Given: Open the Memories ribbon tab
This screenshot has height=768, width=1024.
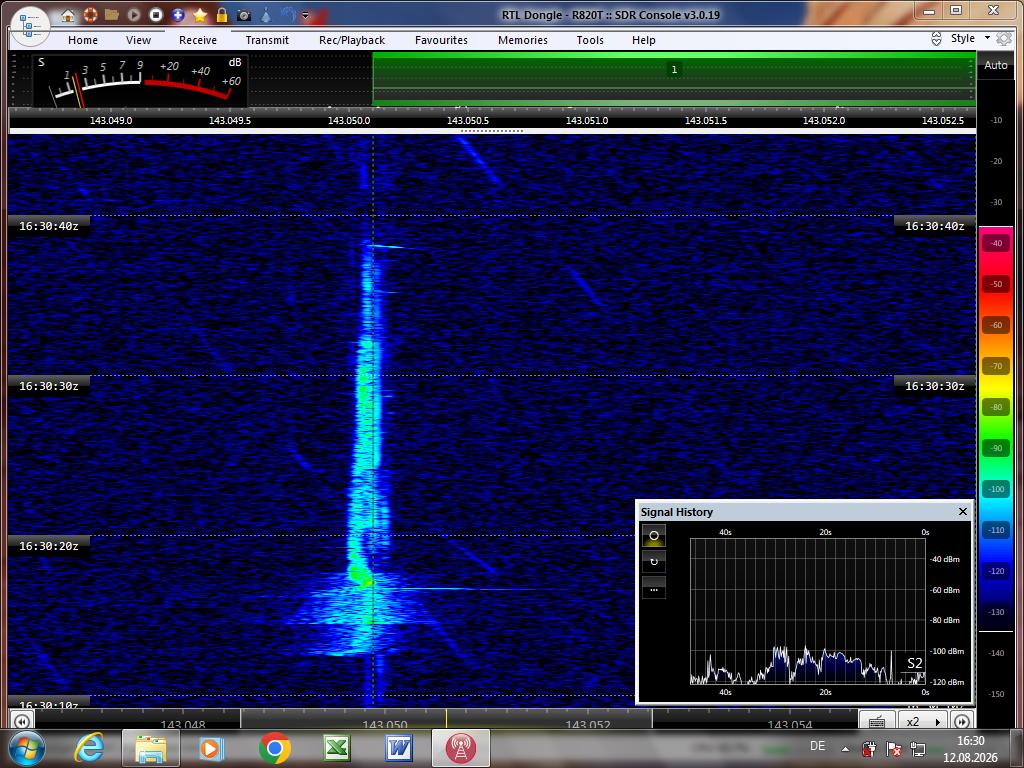Looking at the screenshot, I should click(x=523, y=40).
